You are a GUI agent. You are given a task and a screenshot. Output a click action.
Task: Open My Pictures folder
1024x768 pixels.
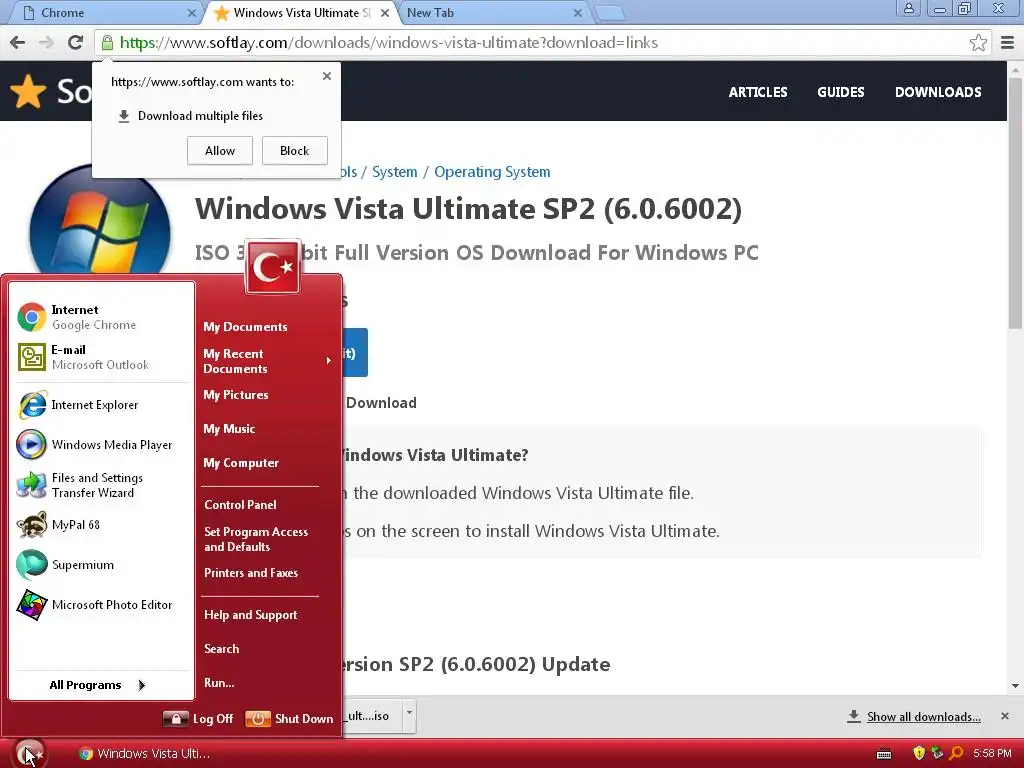tap(236, 394)
